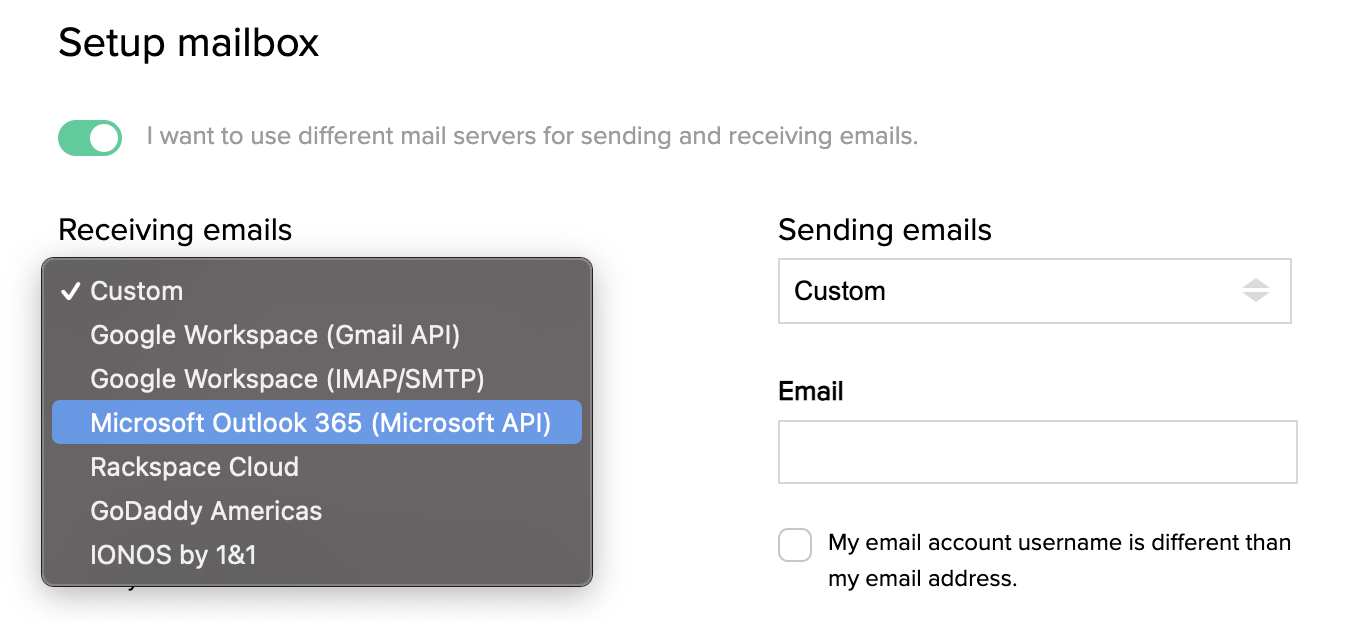Viewport: 1354px width, 622px height.
Task: Click the Sending emails label
Action: pos(885,230)
